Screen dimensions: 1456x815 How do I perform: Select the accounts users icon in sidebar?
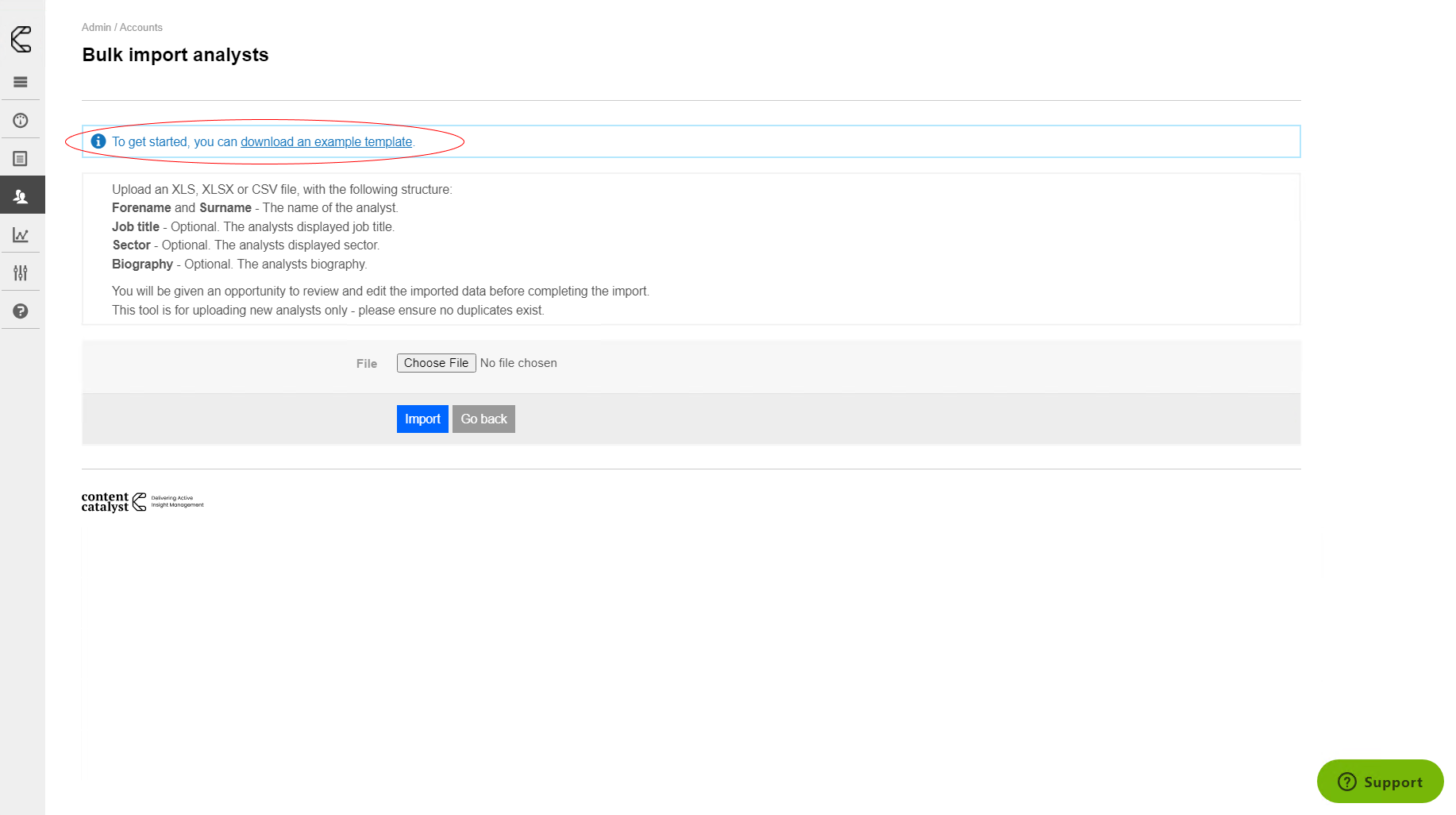point(21,196)
